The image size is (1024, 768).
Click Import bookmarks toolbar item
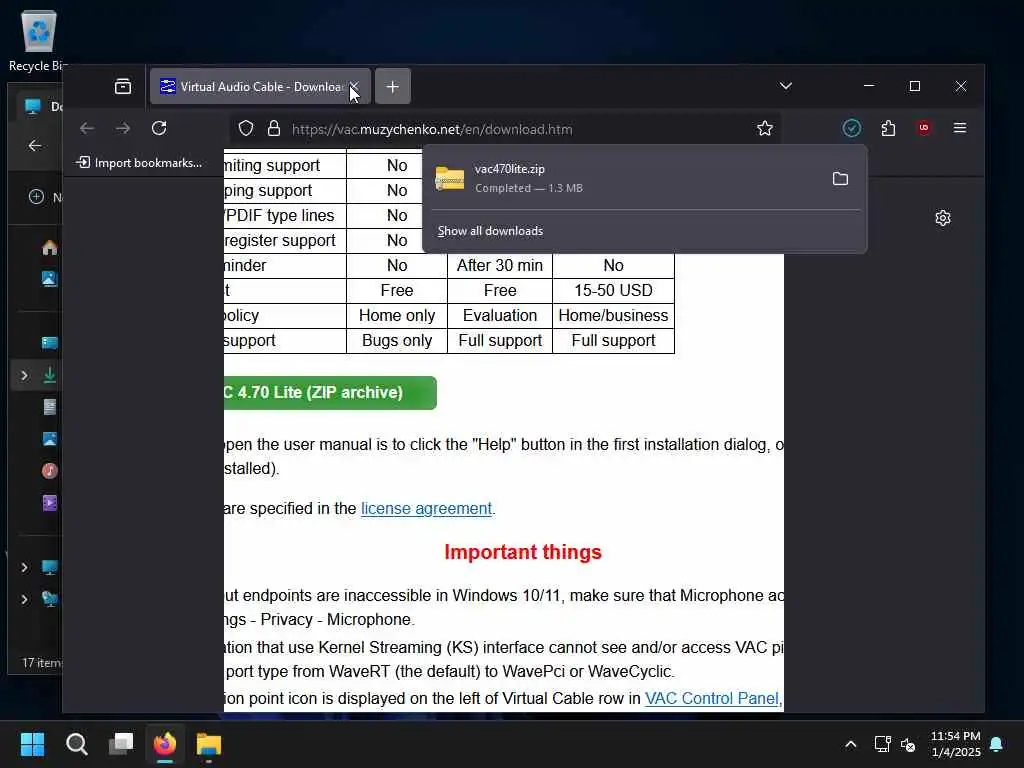pos(139,163)
